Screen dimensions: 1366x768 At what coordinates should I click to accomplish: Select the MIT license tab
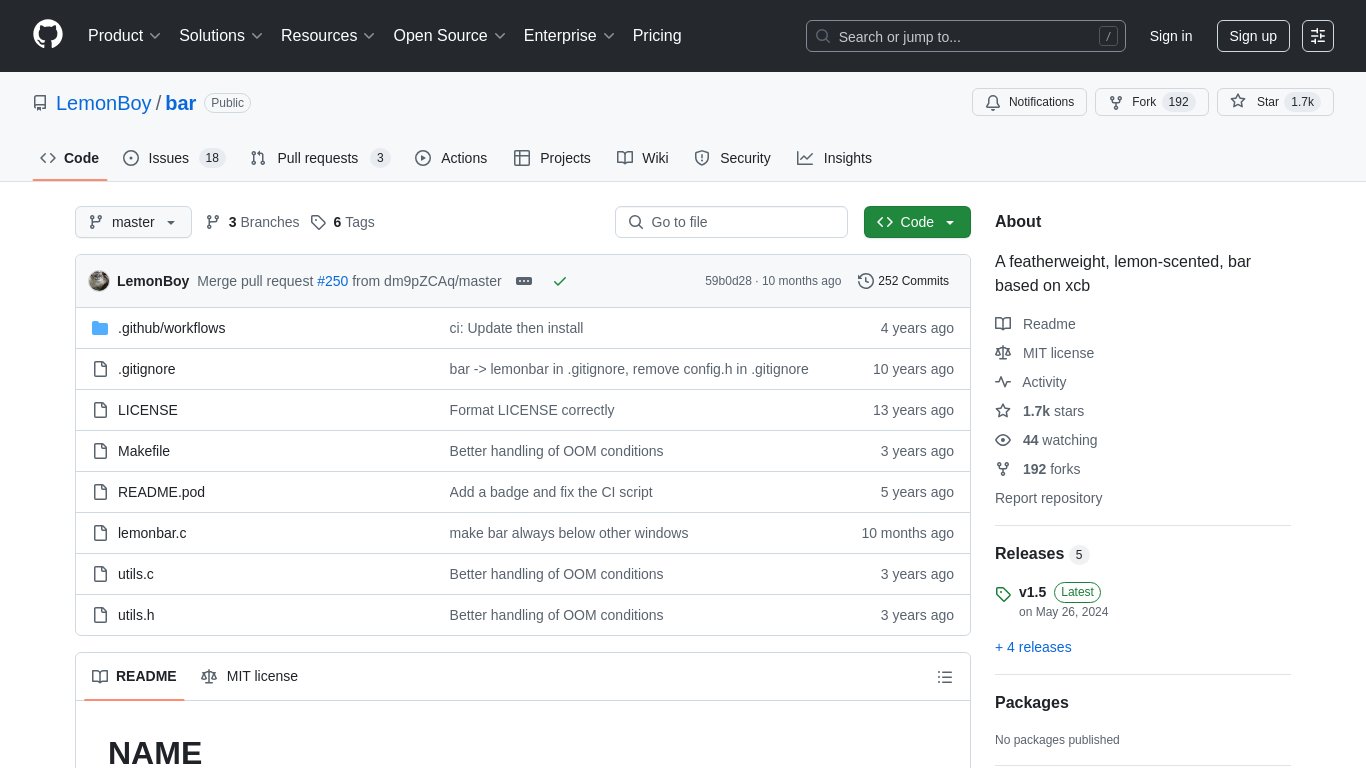[x=250, y=676]
